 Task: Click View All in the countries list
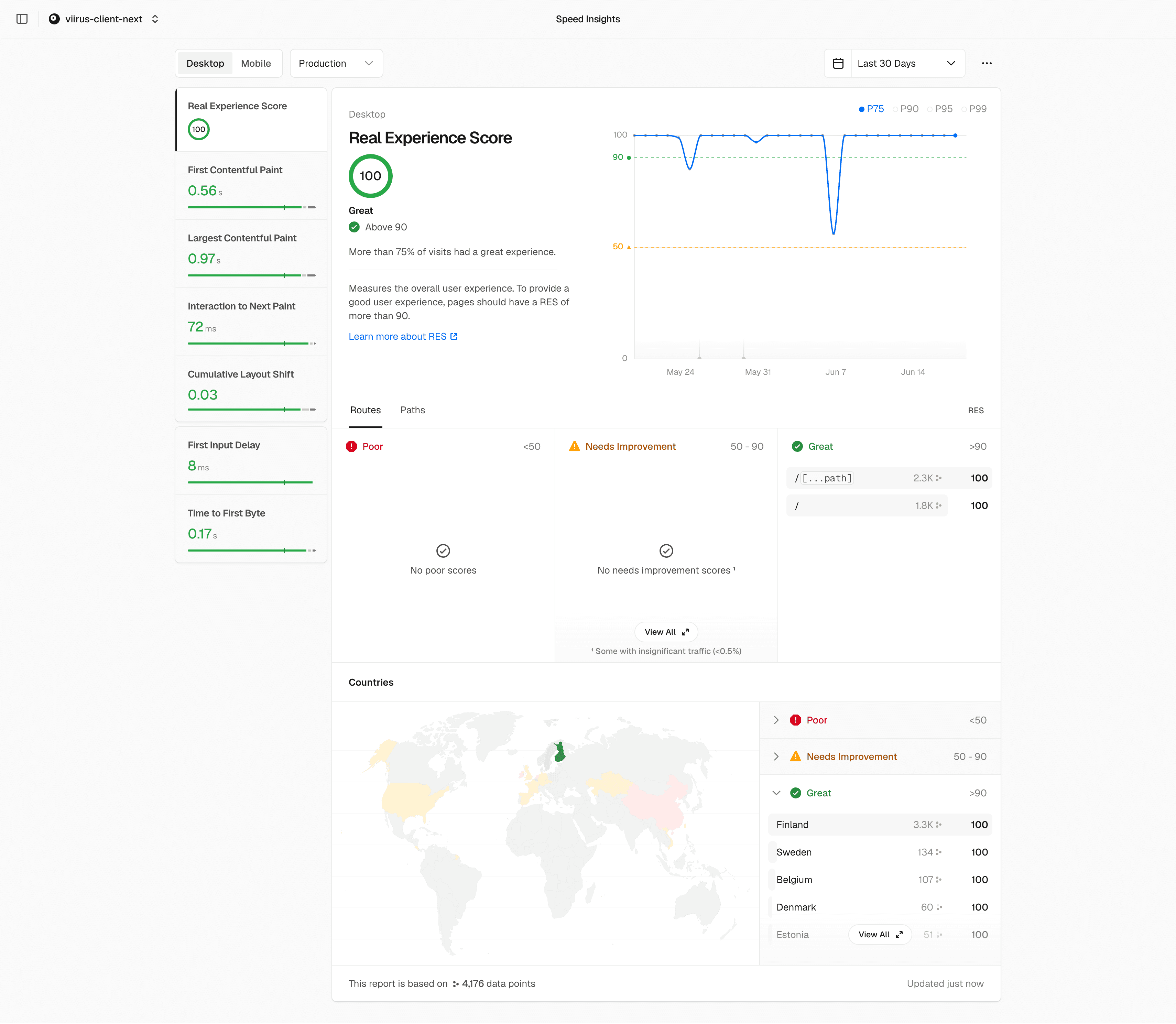[880, 935]
